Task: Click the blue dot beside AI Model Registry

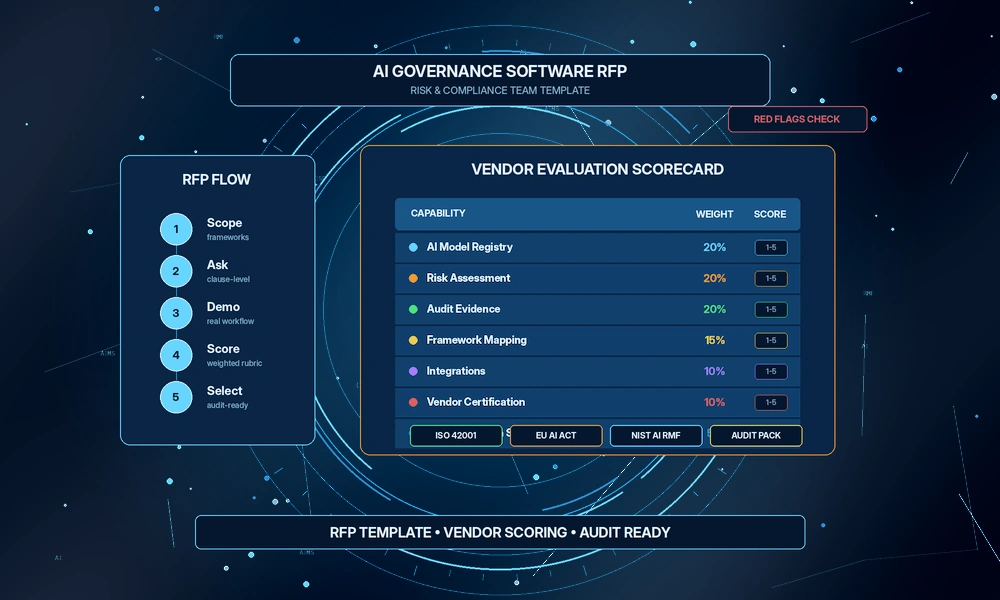Action: 413,247
